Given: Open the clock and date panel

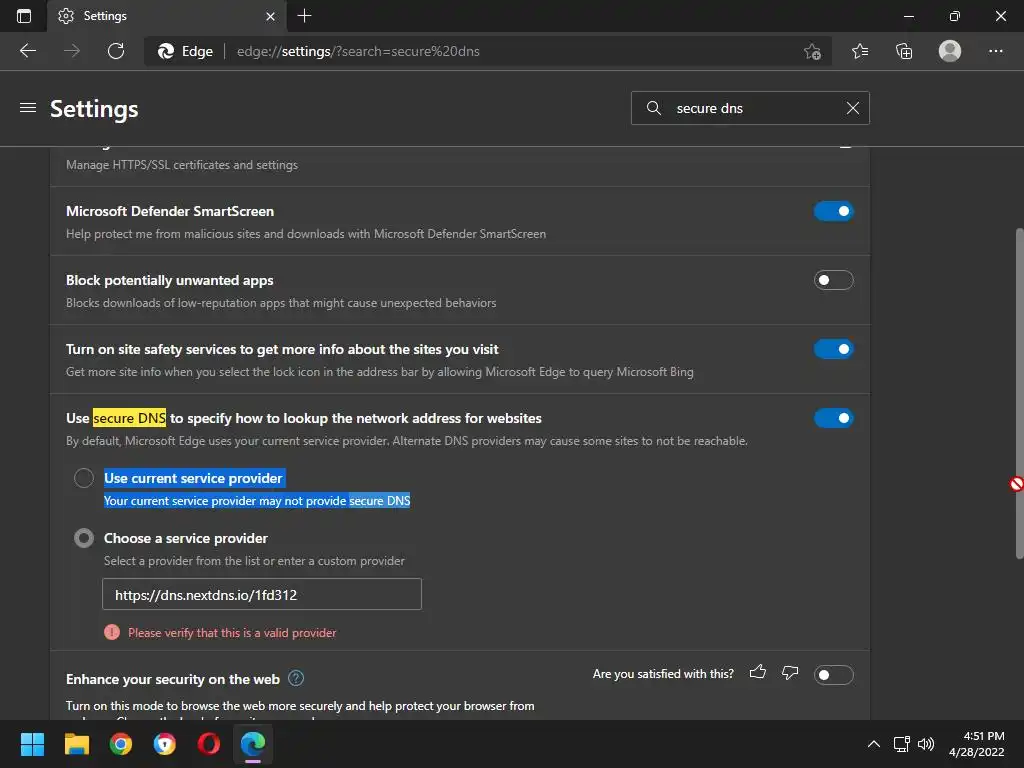Looking at the screenshot, I should click(977, 744).
